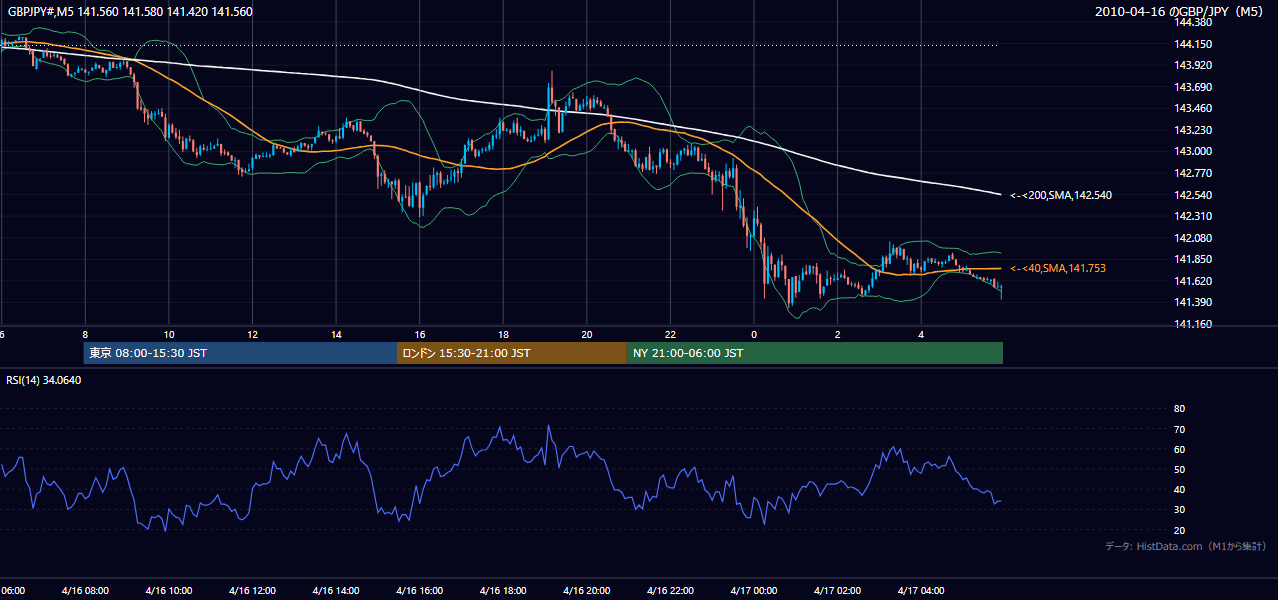1278x600 pixels.
Task: Click the 4/16 22:00 date label
Action: point(670,590)
